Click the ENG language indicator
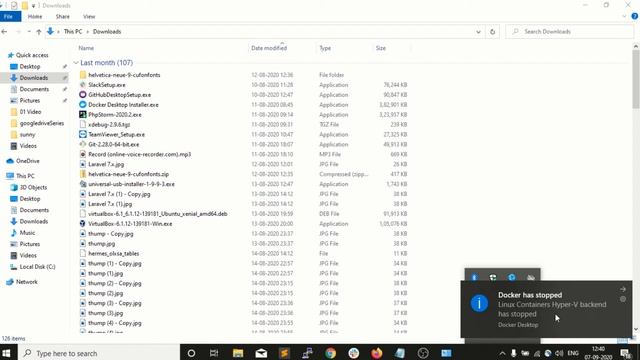This screenshot has height=360, width=640. tap(573, 353)
